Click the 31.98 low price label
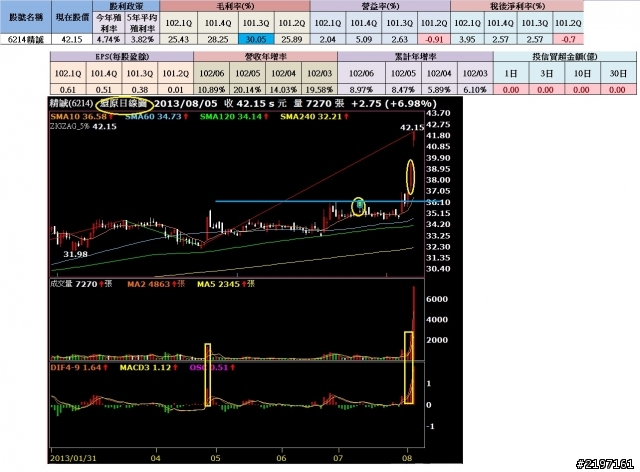 [76, 254]
